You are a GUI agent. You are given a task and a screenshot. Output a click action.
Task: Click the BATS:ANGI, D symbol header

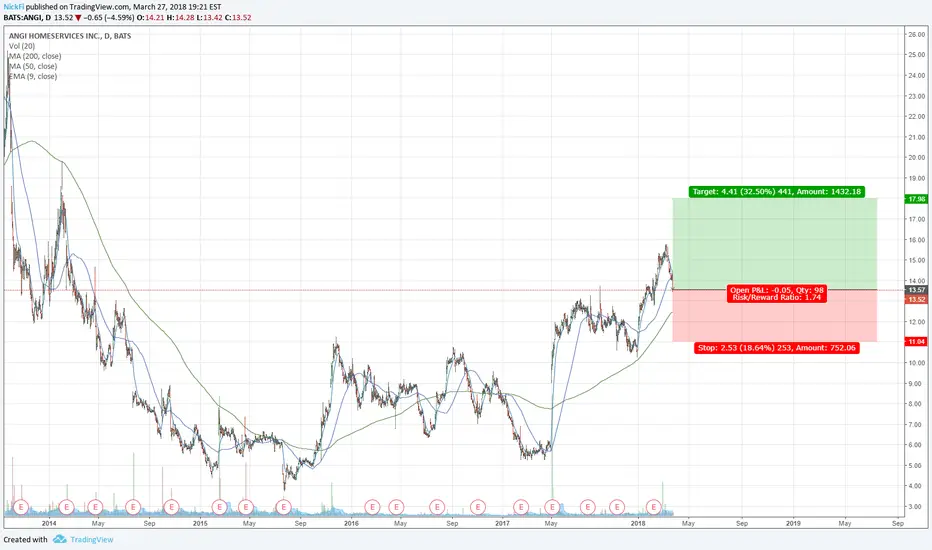27,18
